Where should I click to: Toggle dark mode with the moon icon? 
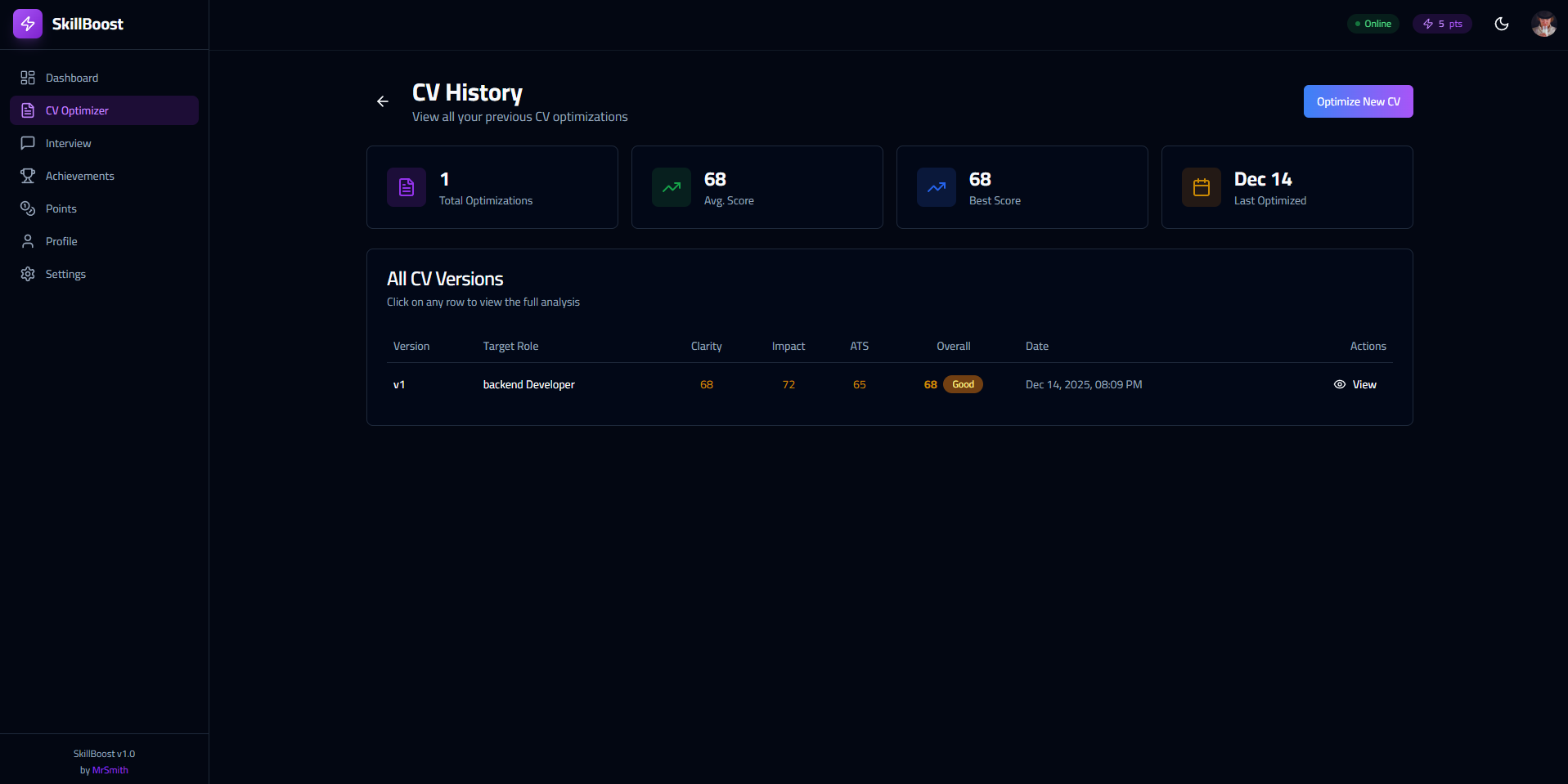(x=1501, y=24)
